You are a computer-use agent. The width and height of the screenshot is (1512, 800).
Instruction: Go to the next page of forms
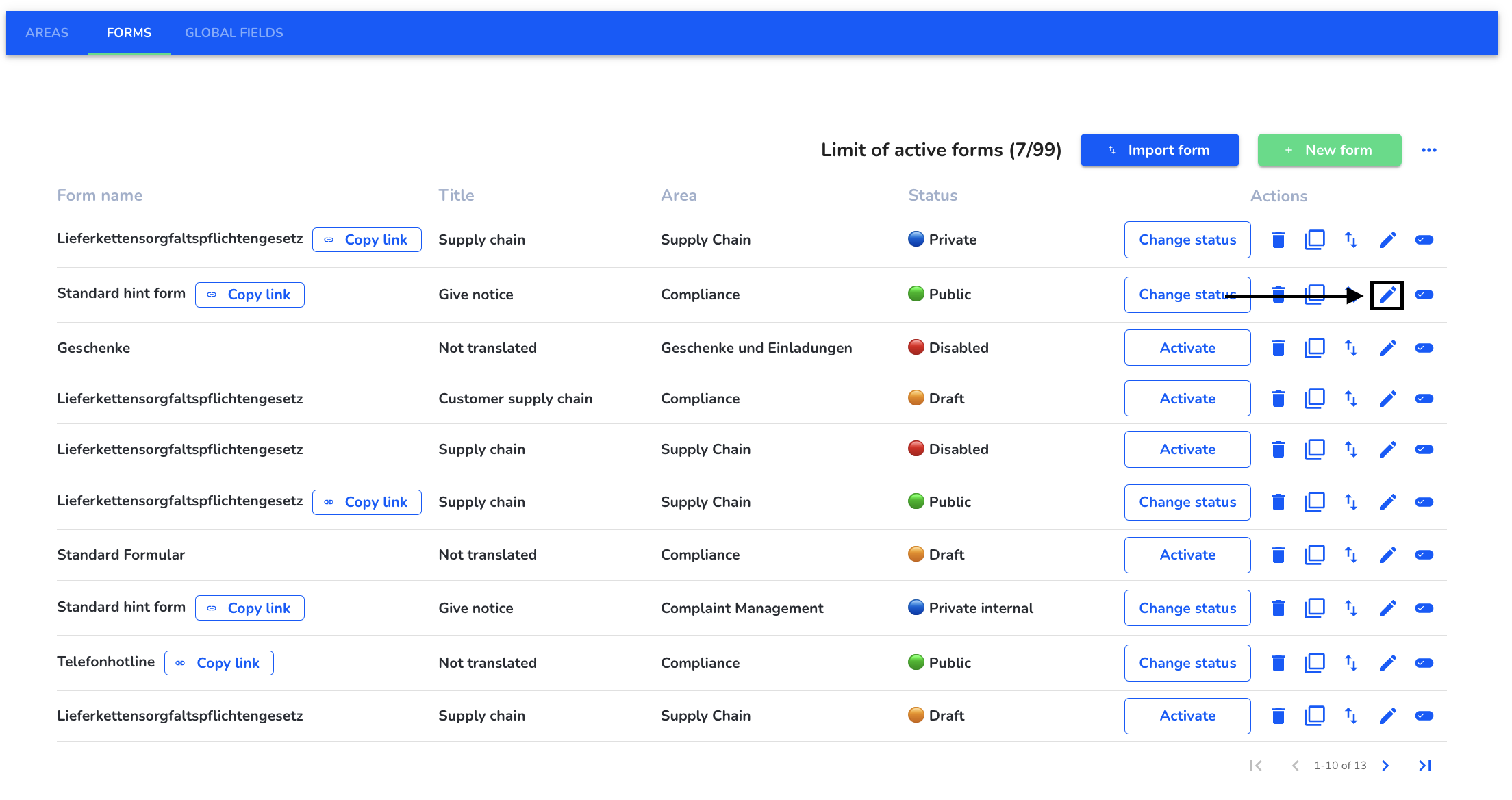(x=1385, y=766)
